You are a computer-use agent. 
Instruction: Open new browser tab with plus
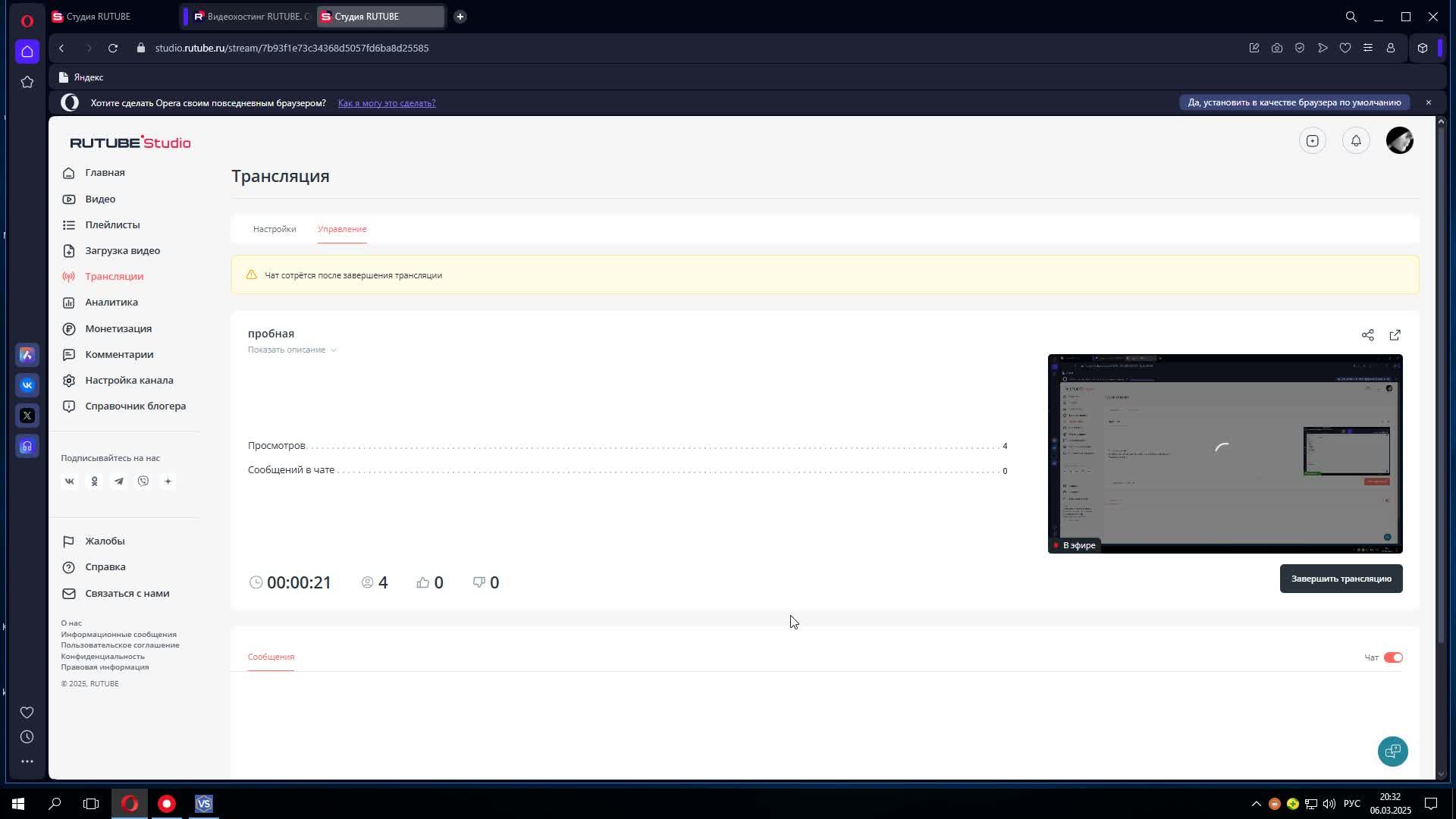click(x=460, y=17)
